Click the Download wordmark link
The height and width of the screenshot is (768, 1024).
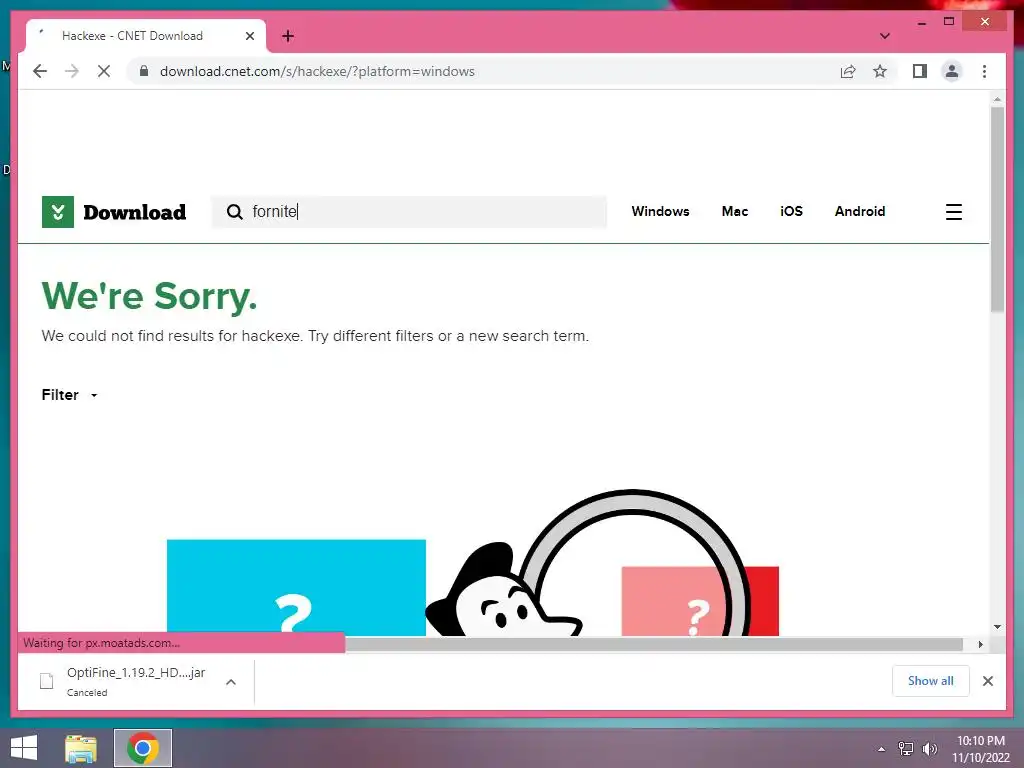coord(135,212)
